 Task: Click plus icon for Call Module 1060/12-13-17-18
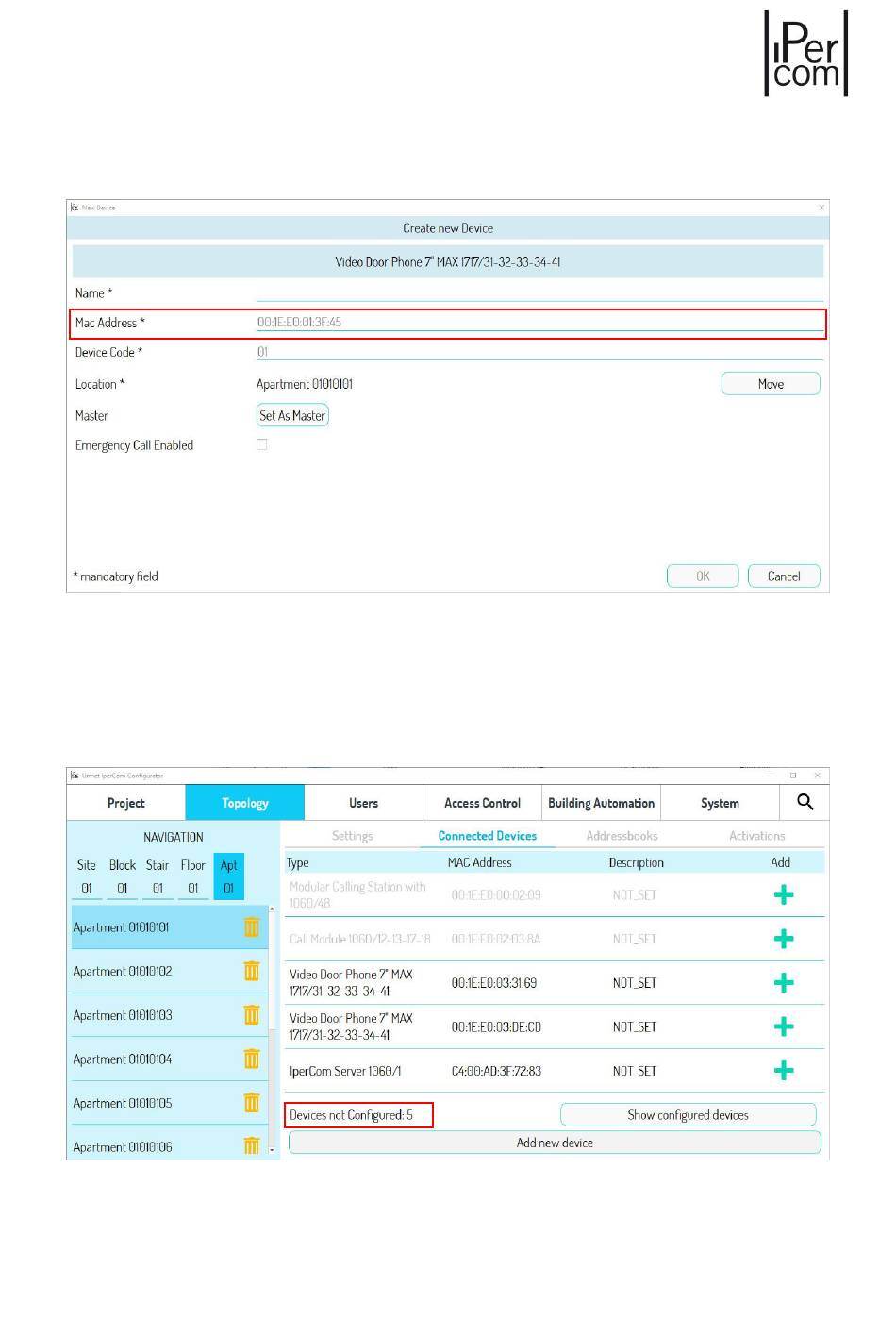783,940
